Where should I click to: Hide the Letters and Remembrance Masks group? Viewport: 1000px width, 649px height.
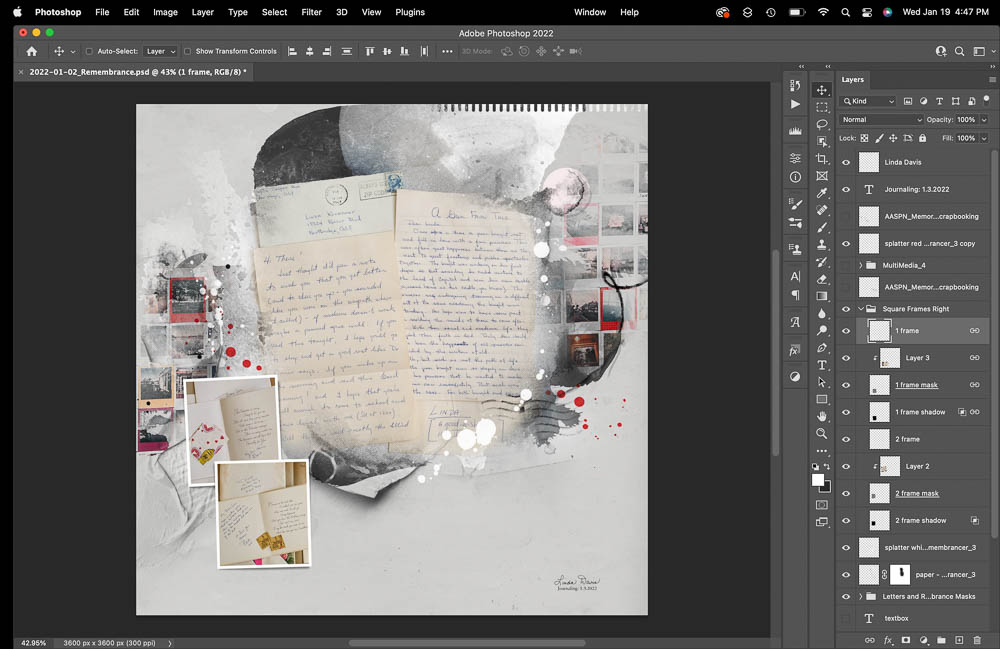point(846,597)
